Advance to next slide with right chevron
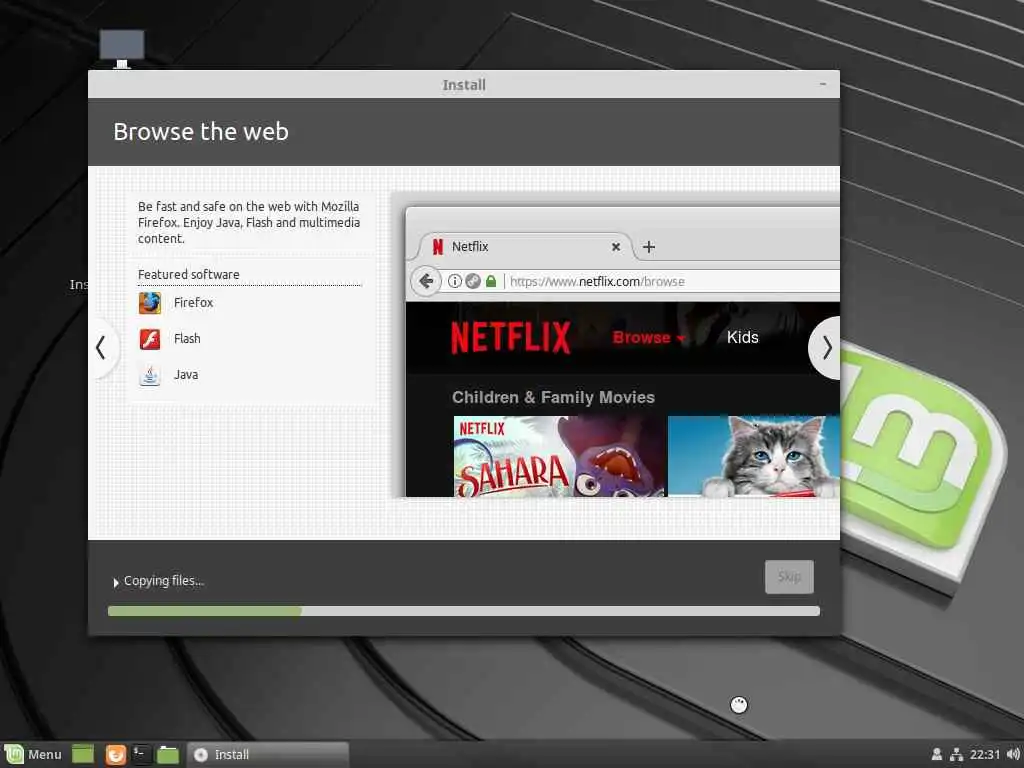This screenshot has height=768, width=1024. 826,347
